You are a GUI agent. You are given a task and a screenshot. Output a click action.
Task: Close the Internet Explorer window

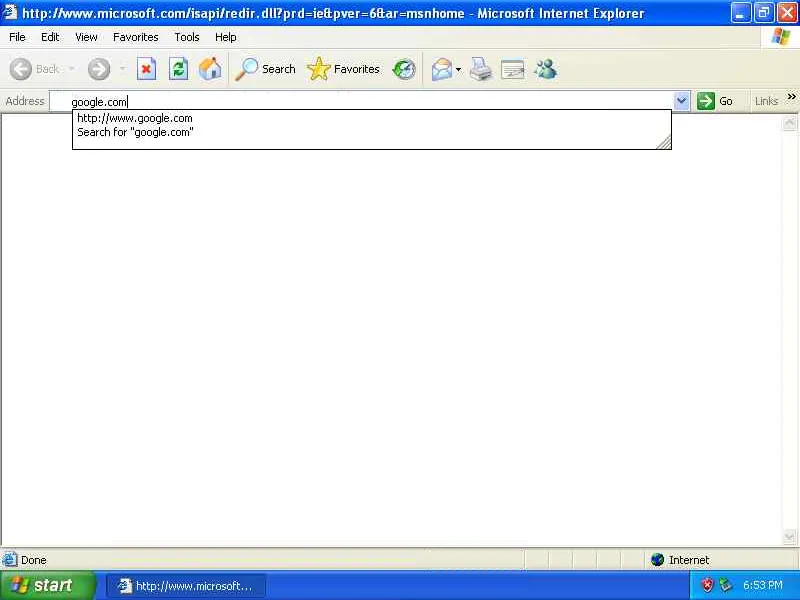pyautogui.click(x=787, y=13)
